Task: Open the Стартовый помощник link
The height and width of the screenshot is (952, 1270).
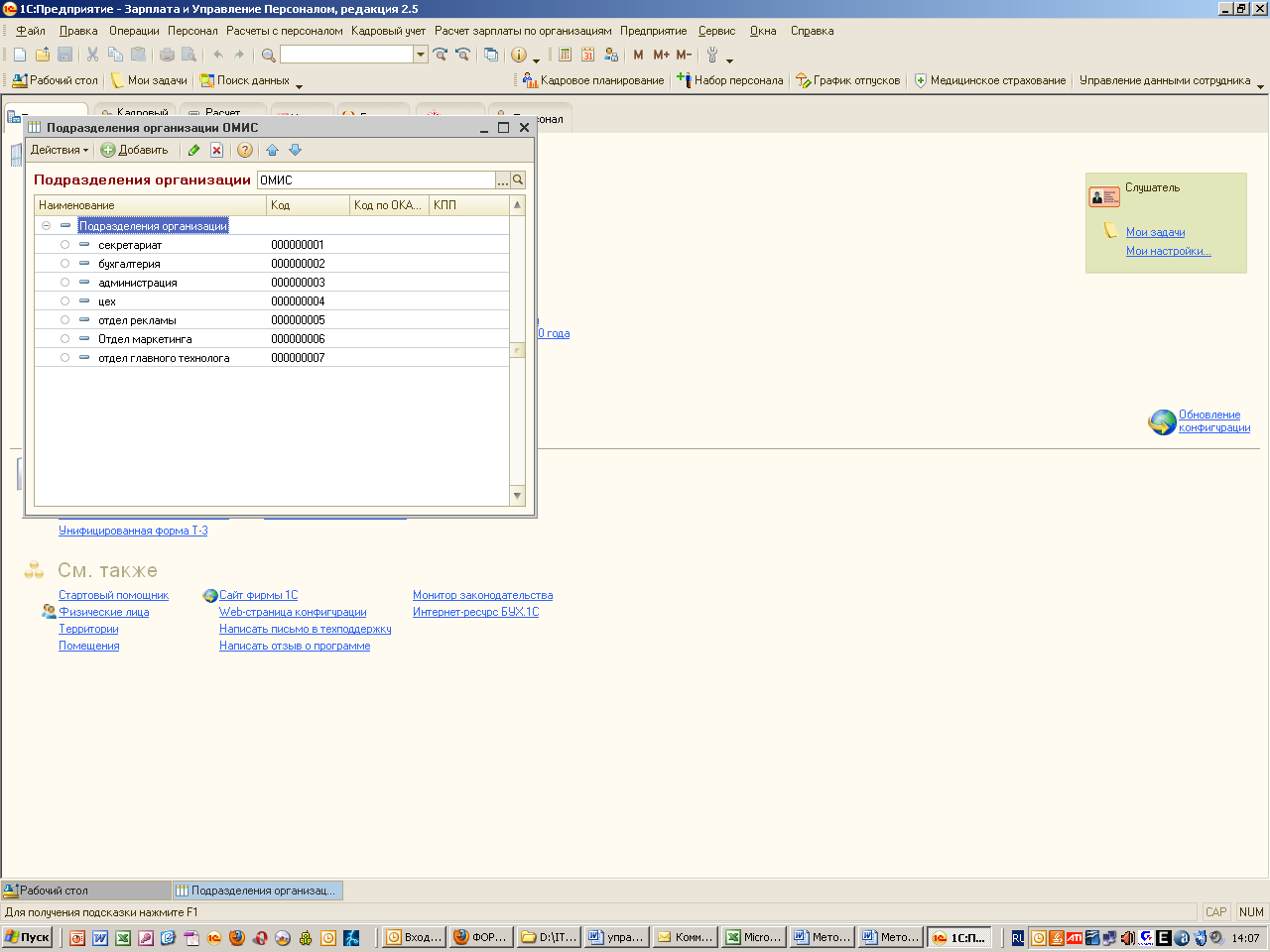Action: pyautogui.click(x=113, y=595)
